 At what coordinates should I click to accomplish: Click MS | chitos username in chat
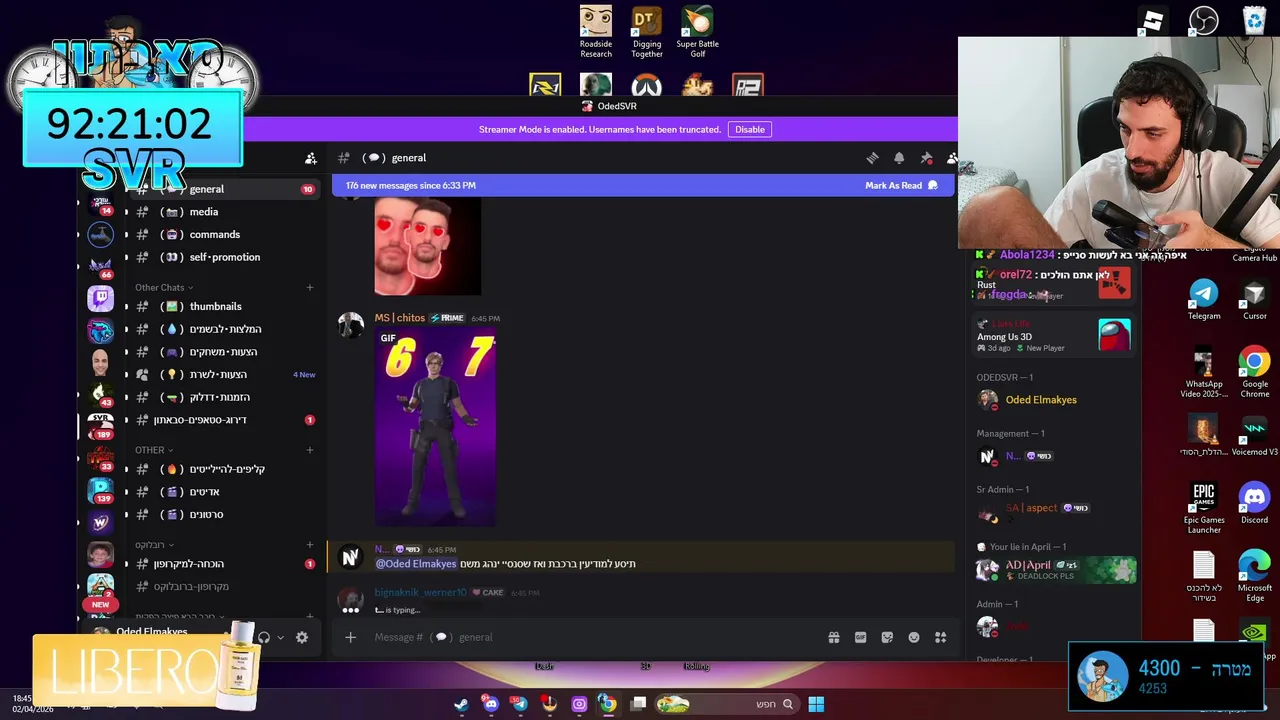(400, 318)
